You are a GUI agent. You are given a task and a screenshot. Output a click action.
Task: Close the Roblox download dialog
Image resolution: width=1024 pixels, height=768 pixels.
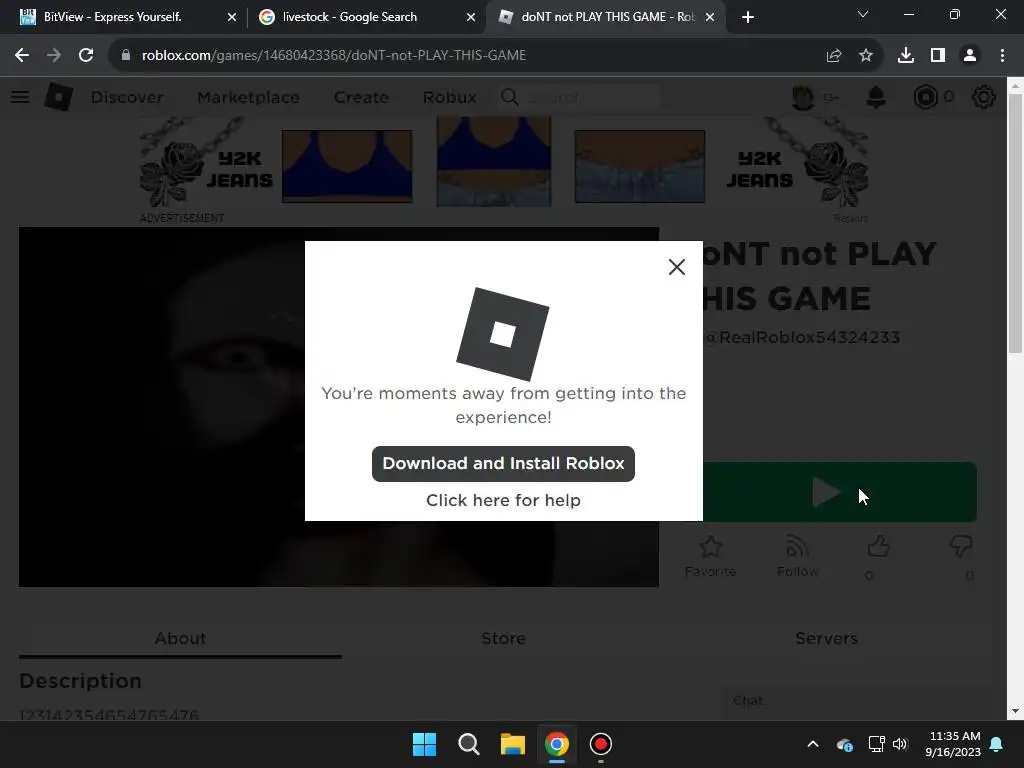(677, 266)
